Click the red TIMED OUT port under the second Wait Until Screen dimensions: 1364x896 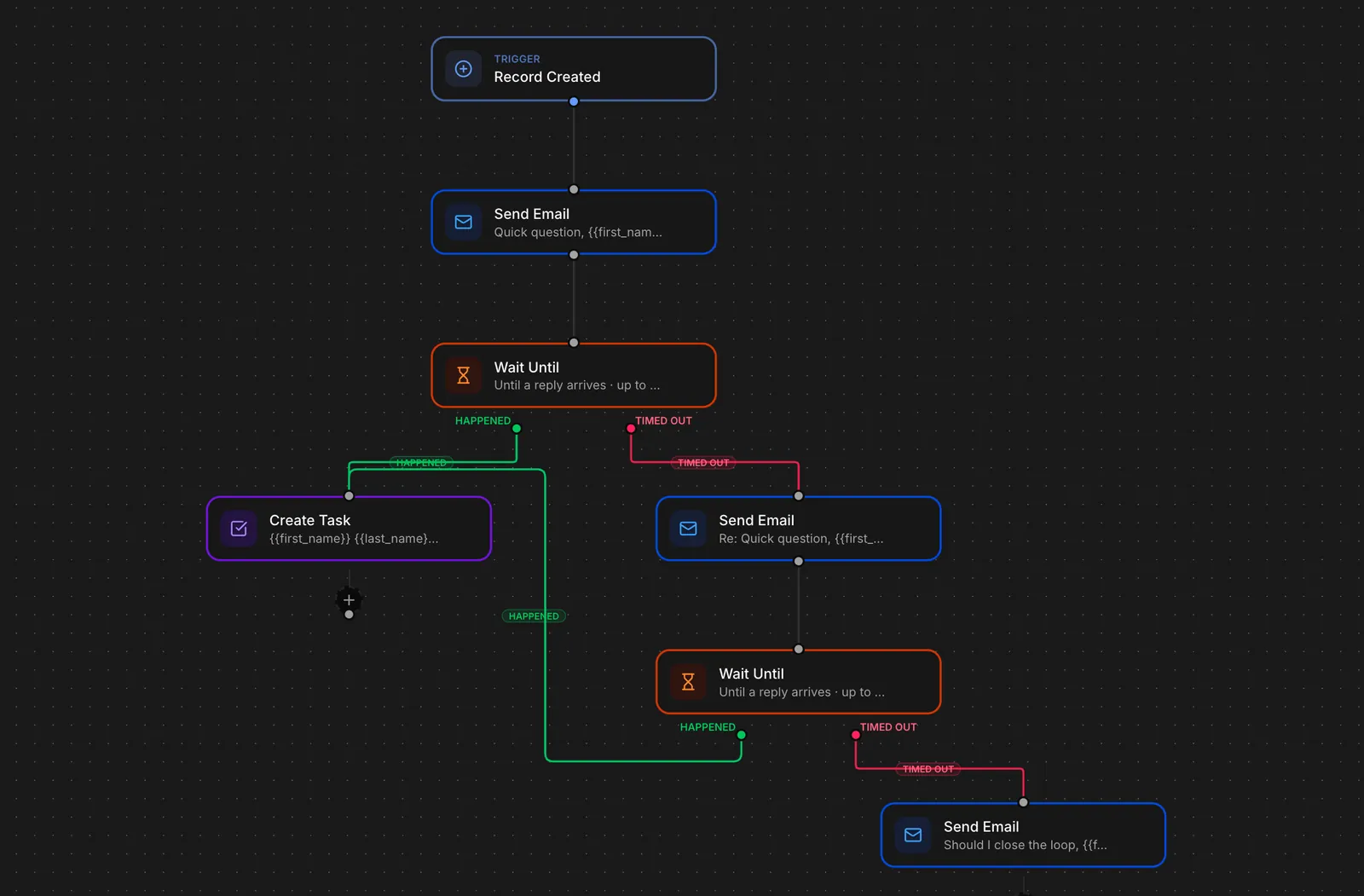coord(856,735)
